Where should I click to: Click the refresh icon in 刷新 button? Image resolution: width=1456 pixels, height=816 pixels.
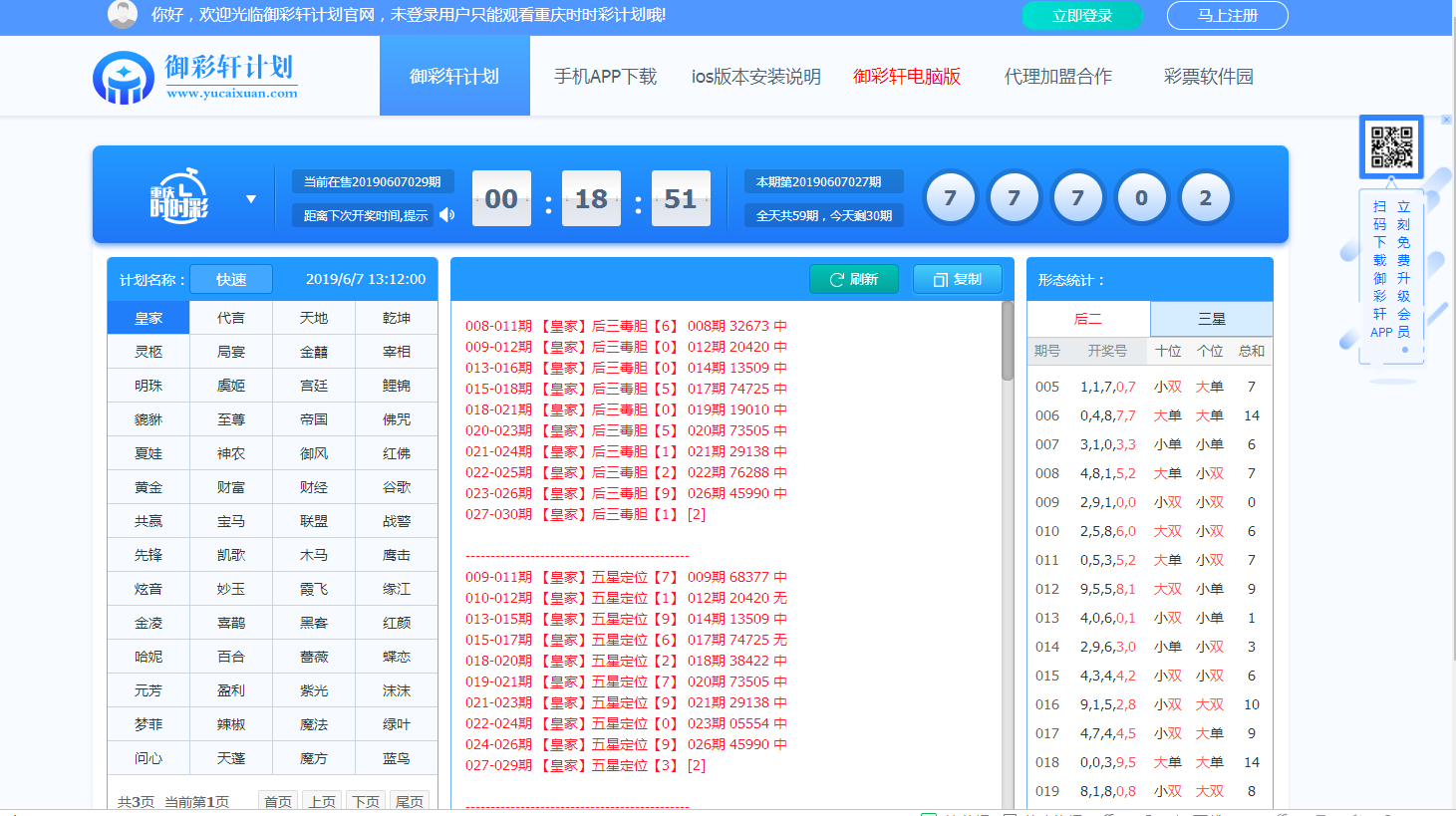pos(837,280)
